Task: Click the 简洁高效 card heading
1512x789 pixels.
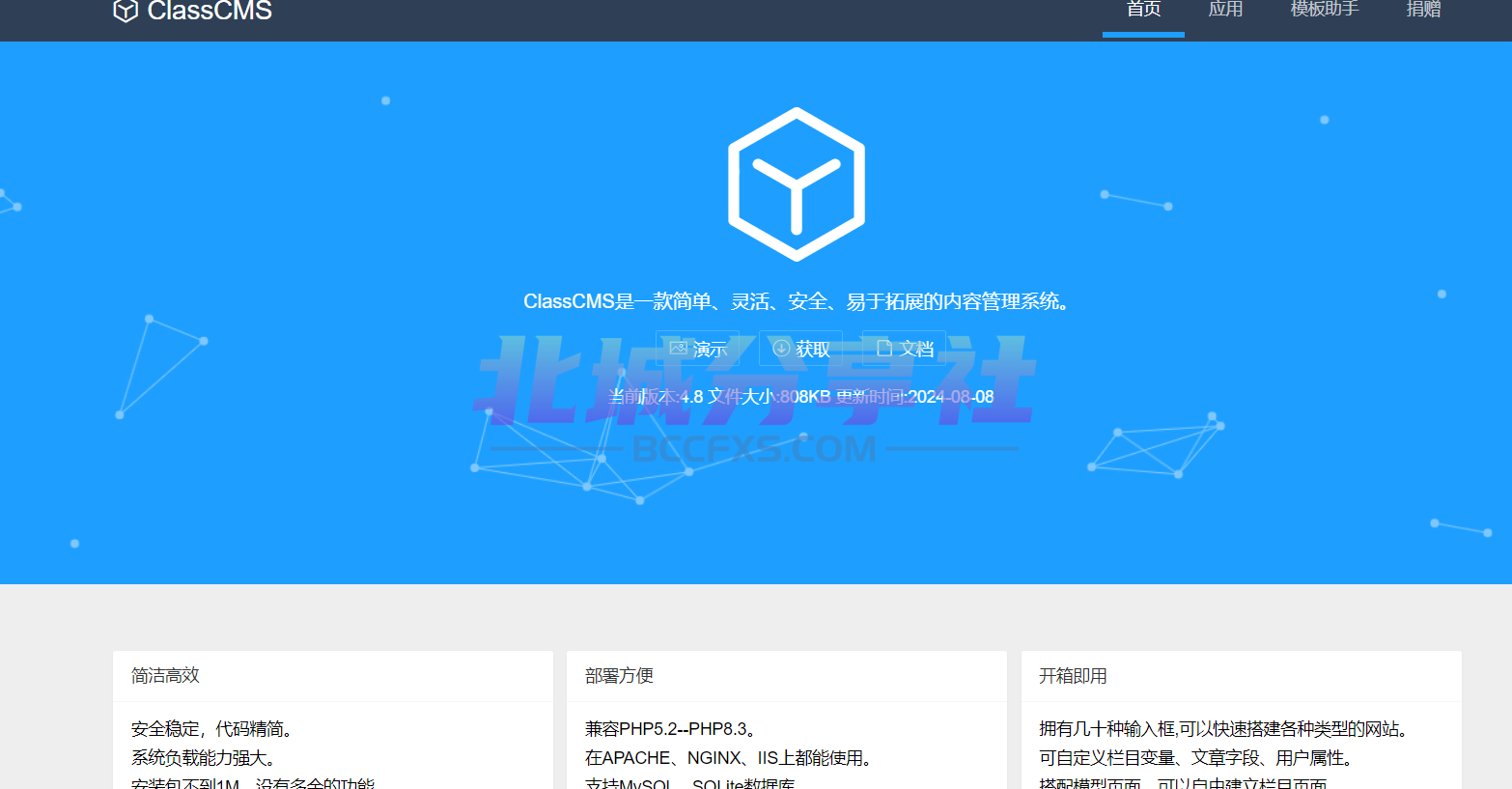Action: (165, 676)
